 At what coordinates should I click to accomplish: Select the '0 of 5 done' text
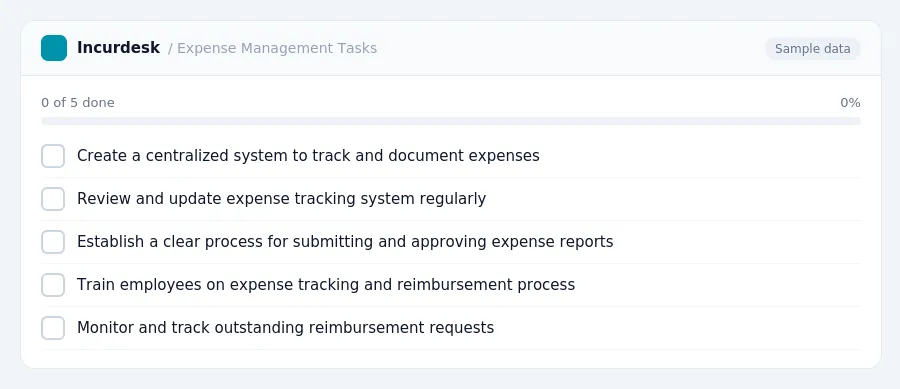click(78, 103)
